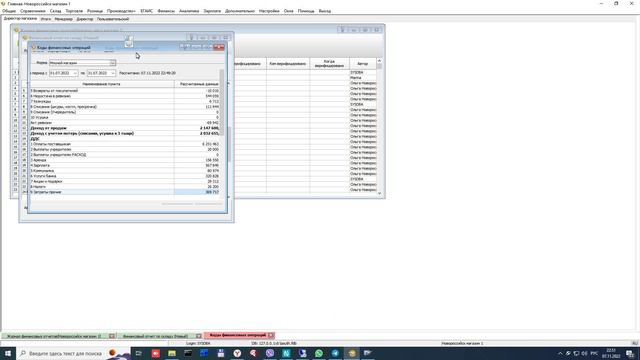The width and height of the screenshot is (640, 360).
Task: Open the Торговля menu
Action: 74,11
